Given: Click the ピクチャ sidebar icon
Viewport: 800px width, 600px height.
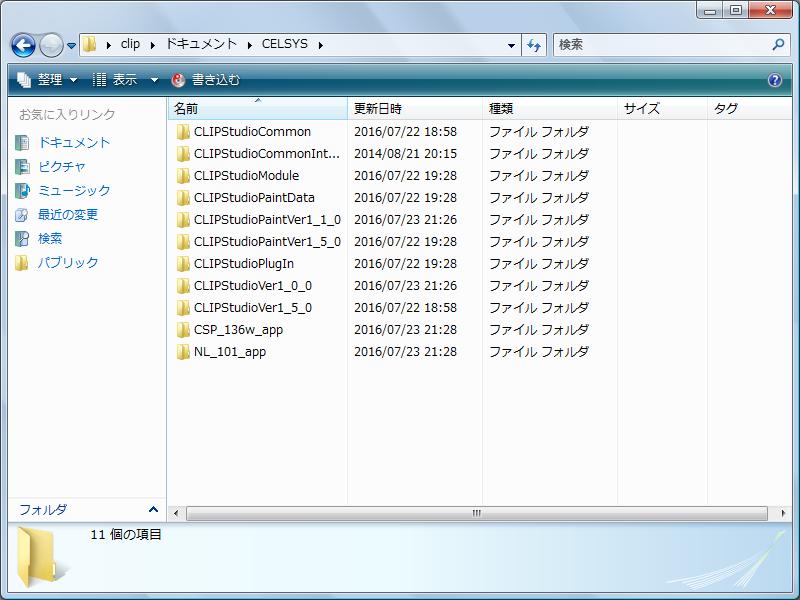Looking at the screenshot, I should click(22, 167).
